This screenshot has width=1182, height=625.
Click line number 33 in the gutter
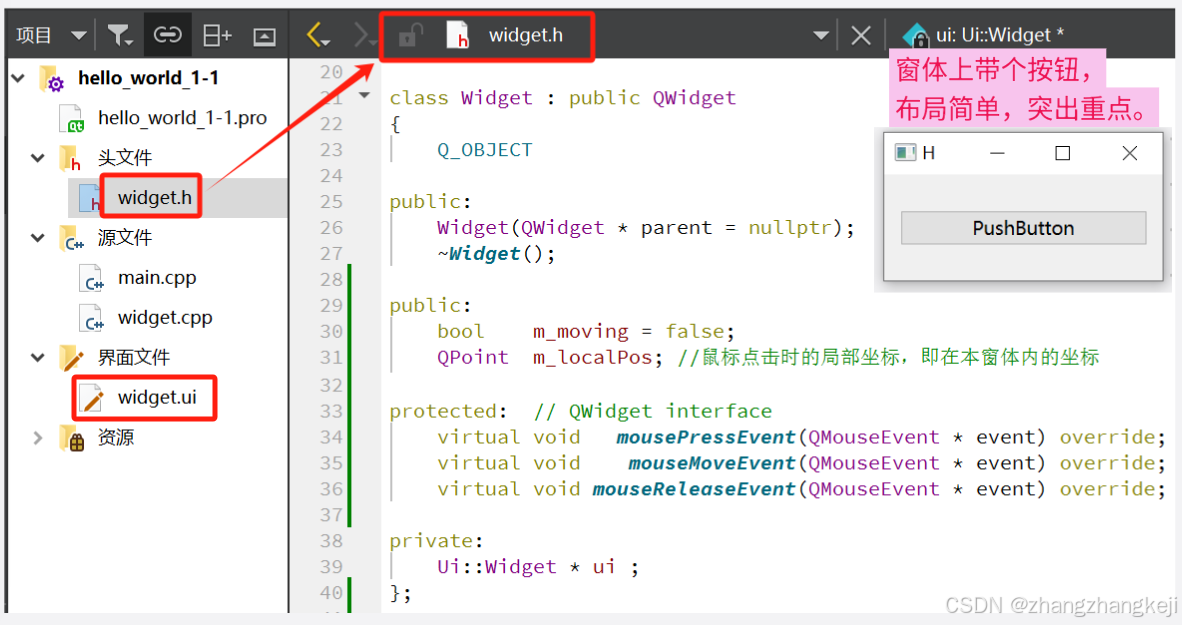click(x=331, y=411)
